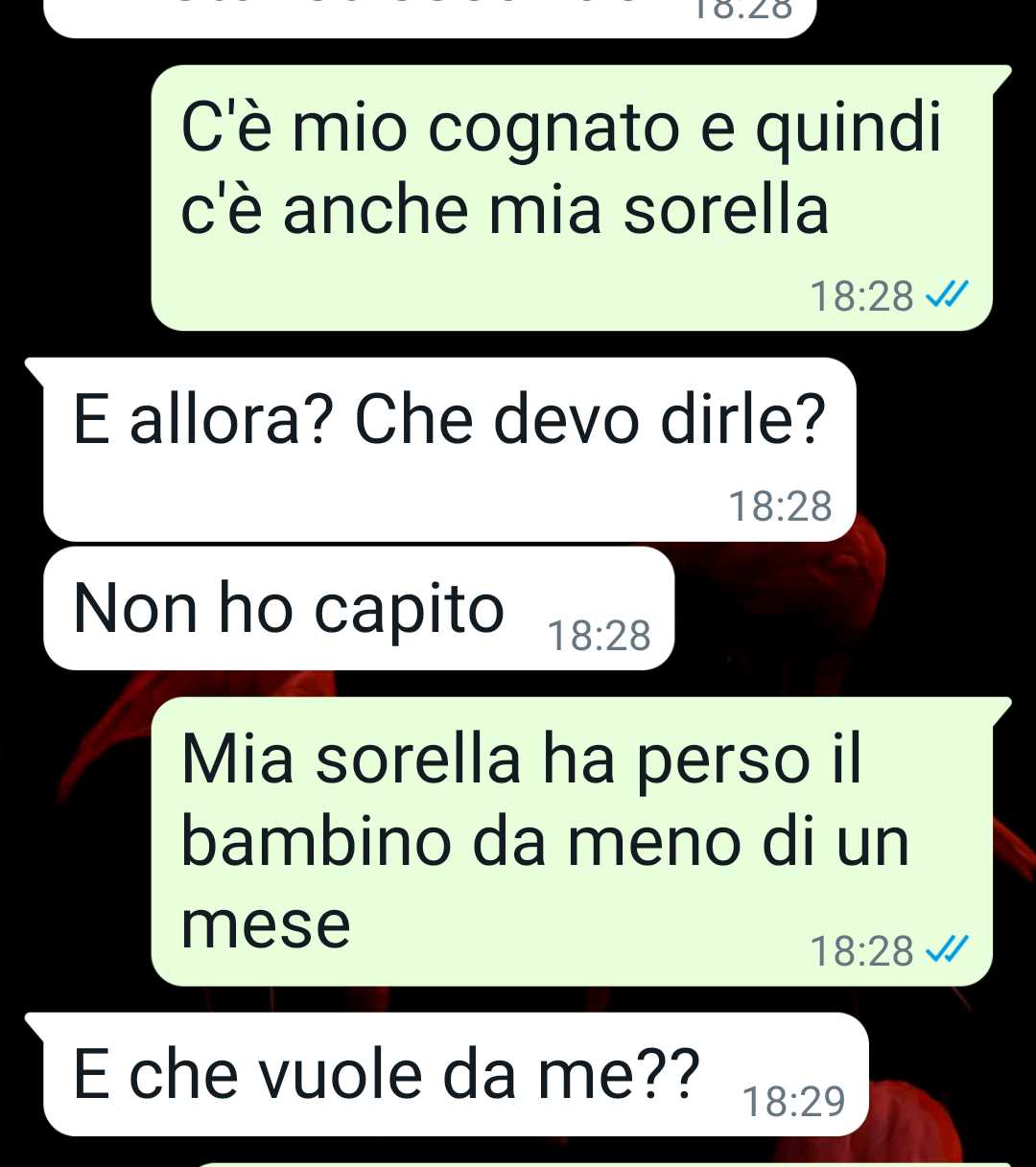This screenshot has height=1167, width=1036.
Task: Tap the tail of the 'C'è mio cognato' green bubble
Action: point(1001,79)
